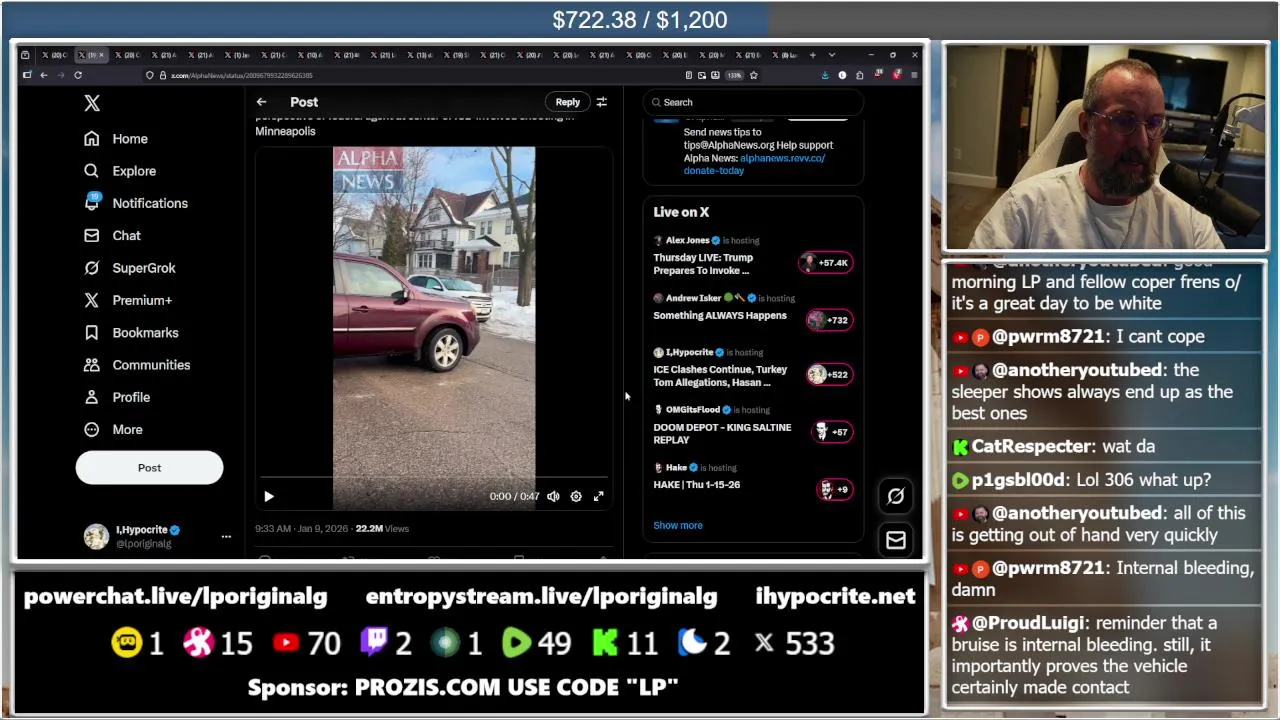Toggle reader view icon
The height and width of the screenshot is (720, 1280).
pos(689,75)
